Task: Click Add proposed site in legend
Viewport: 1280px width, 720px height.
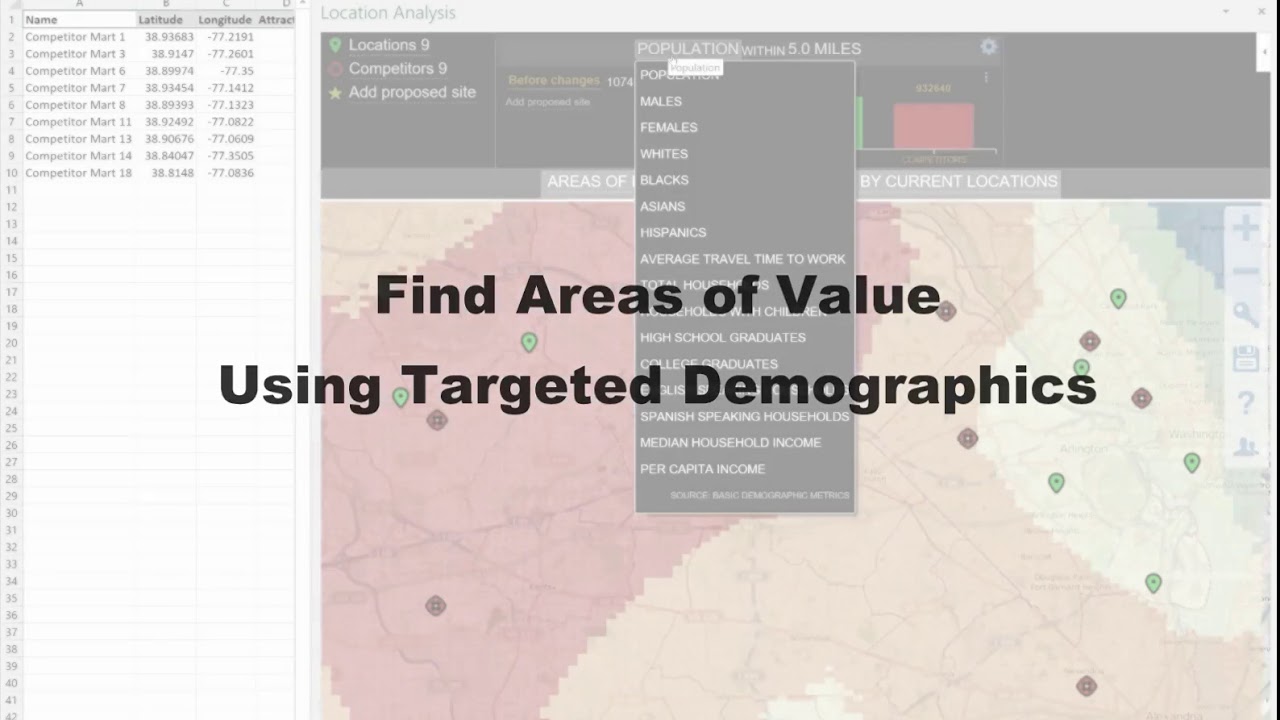Action: [412, 93]
